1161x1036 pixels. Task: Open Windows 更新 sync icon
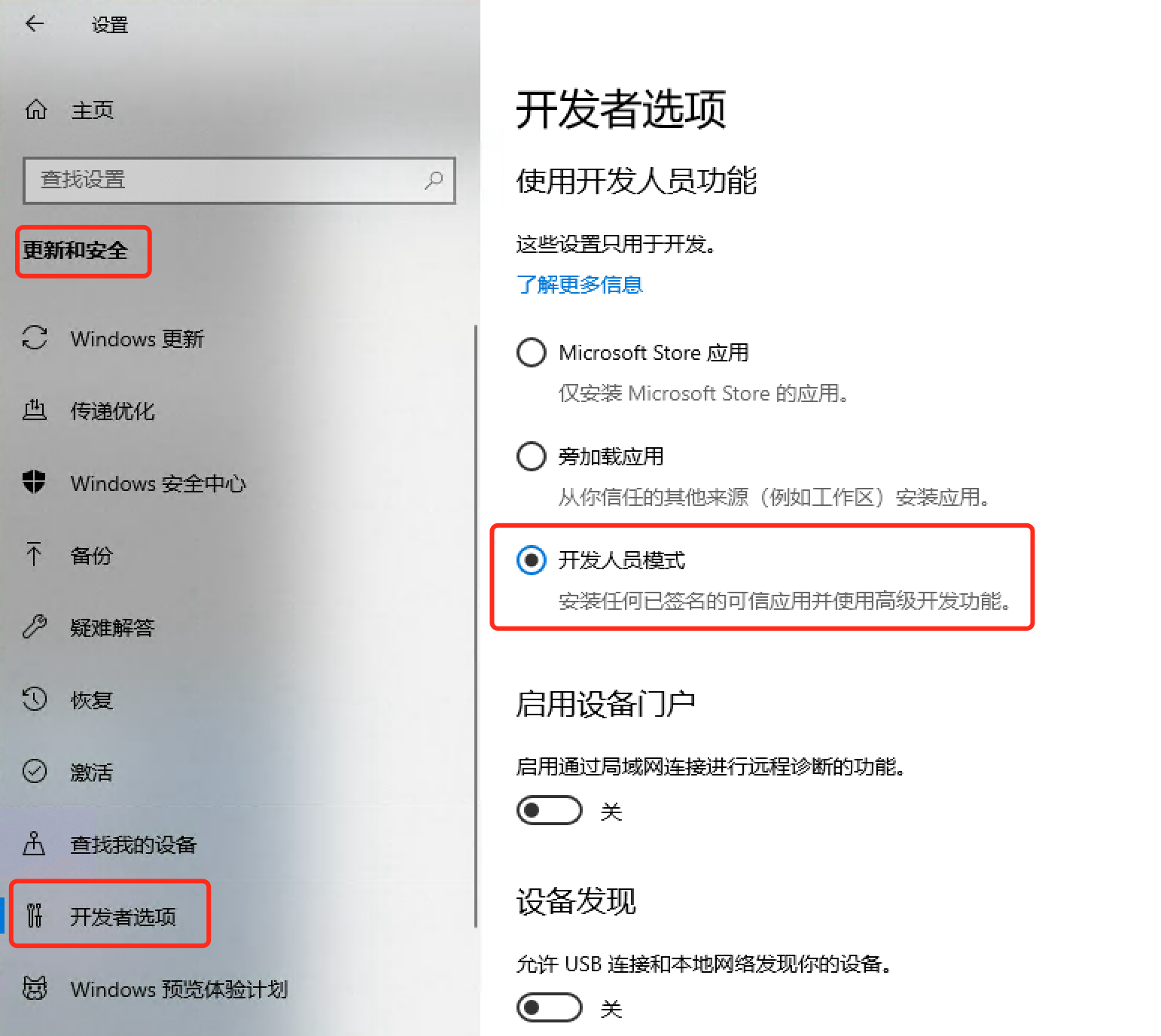tap(35, 338)
